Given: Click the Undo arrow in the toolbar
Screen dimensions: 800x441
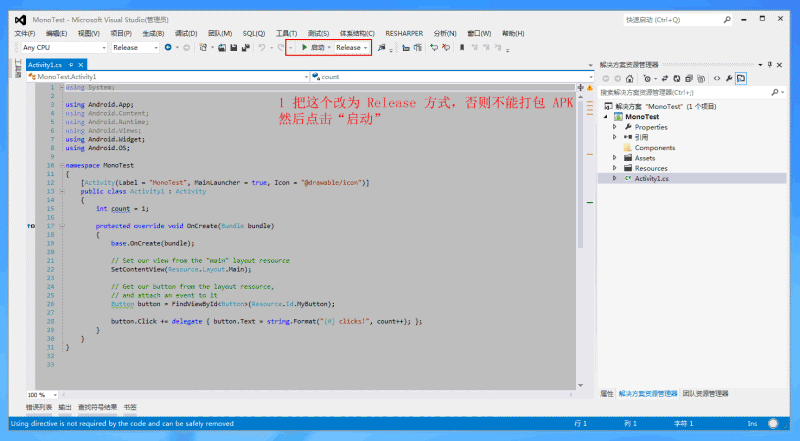Looking at the screenshot, I should click(261, 47).
